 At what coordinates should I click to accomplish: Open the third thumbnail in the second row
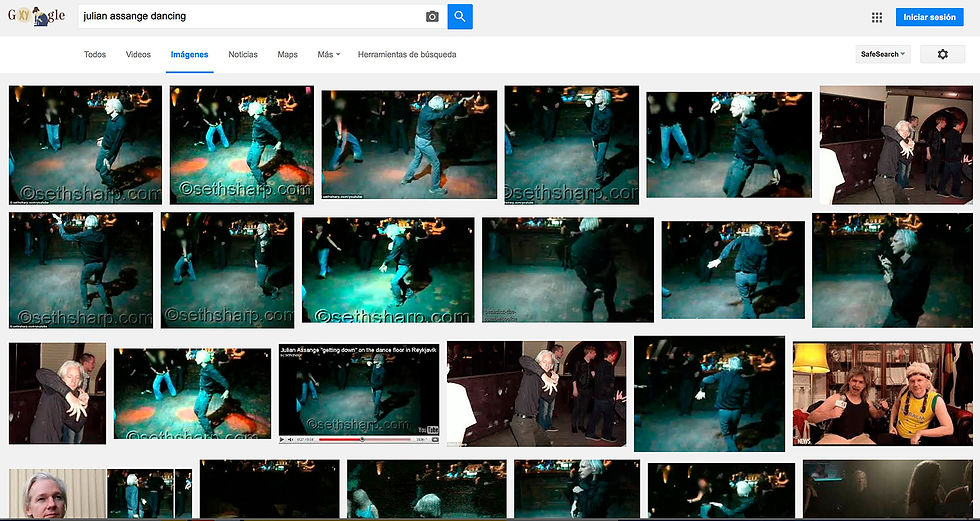coord(388,270)
